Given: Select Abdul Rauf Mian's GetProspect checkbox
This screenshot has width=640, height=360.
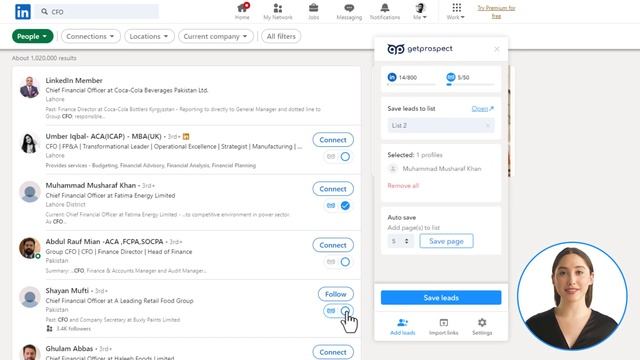Looking at the screenshot, I should click(x=345, y=262).
